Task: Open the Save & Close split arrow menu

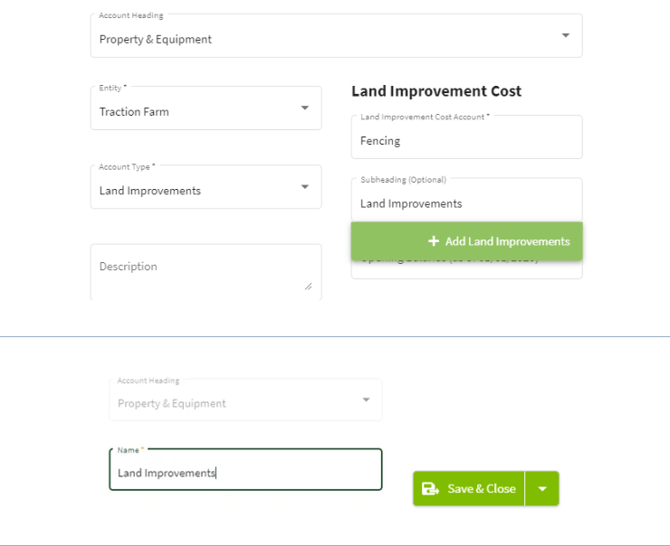Action: click(542, 489)
